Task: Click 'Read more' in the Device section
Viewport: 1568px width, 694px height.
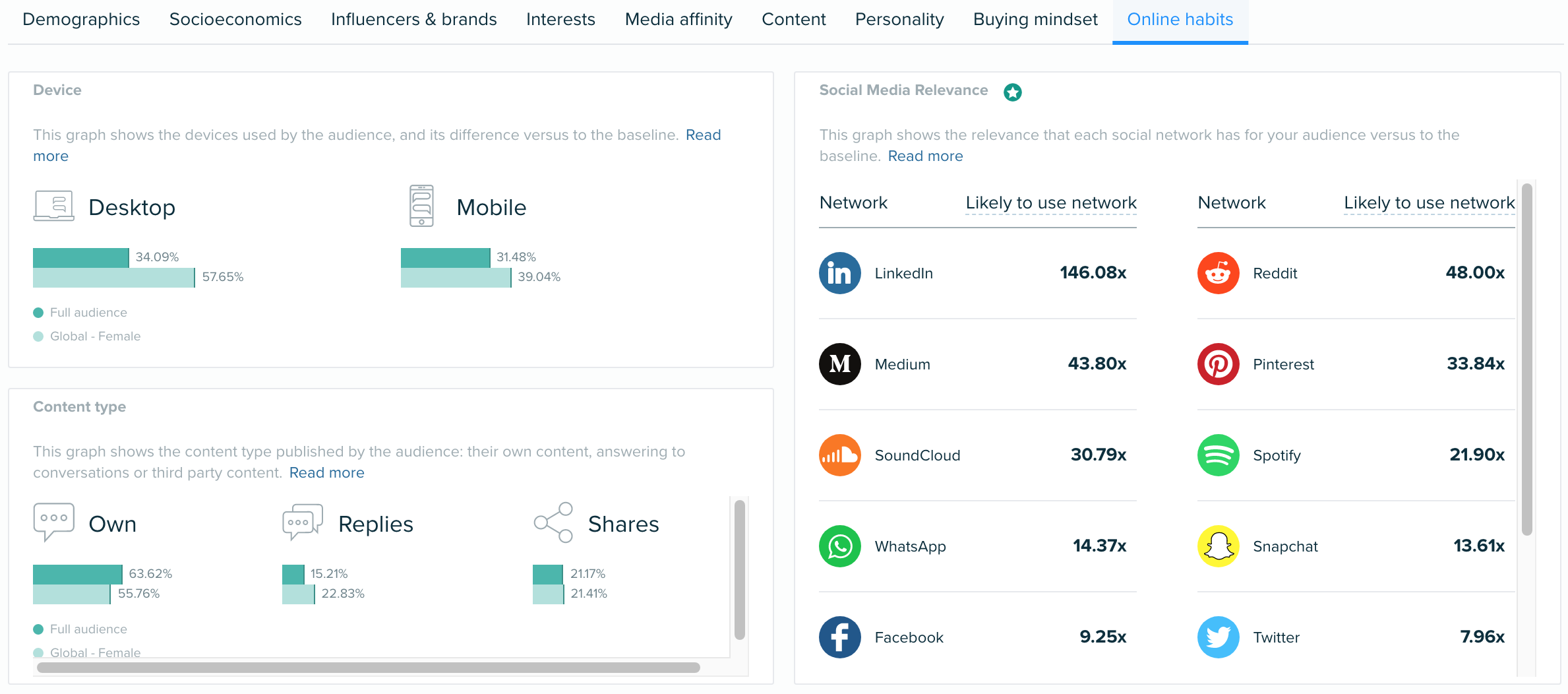Action: 703,135
